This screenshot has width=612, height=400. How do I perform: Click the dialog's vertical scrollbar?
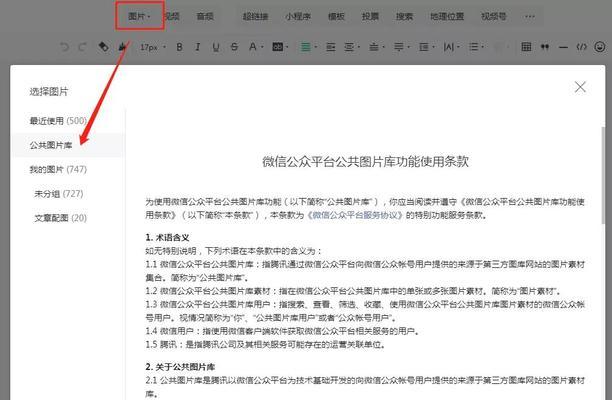click(x=603, y=176)
